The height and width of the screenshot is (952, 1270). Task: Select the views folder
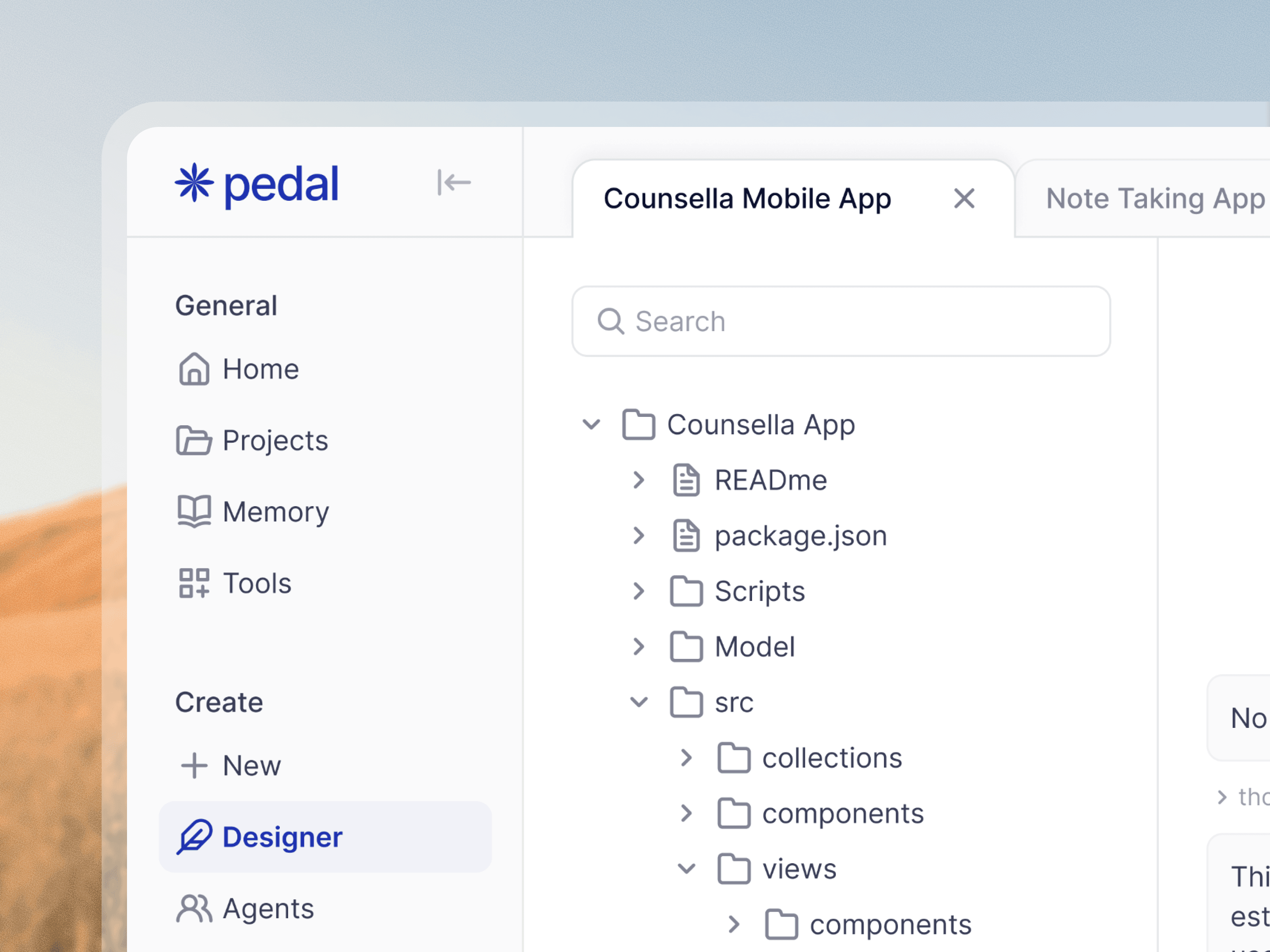point(799,869)
